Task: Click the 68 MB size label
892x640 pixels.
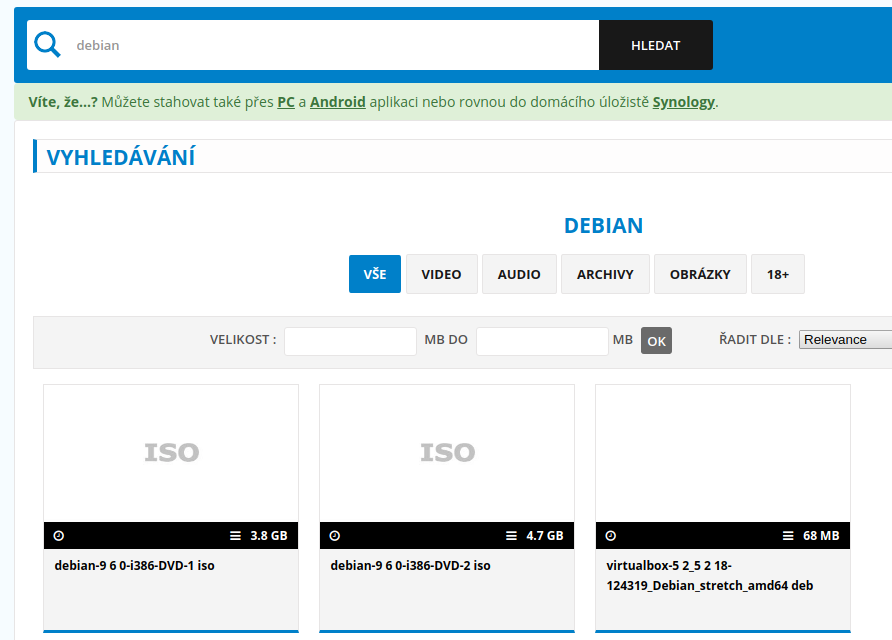Action: coord(821,536)
